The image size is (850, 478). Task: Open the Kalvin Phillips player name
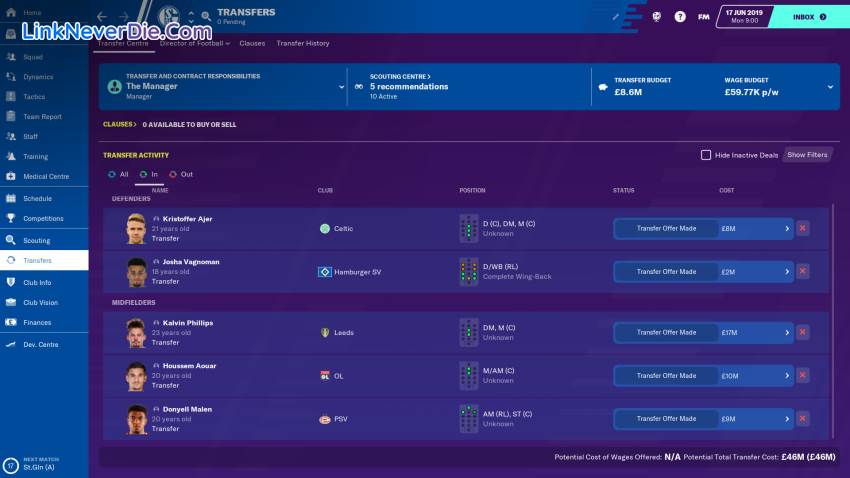click(188, 322)
